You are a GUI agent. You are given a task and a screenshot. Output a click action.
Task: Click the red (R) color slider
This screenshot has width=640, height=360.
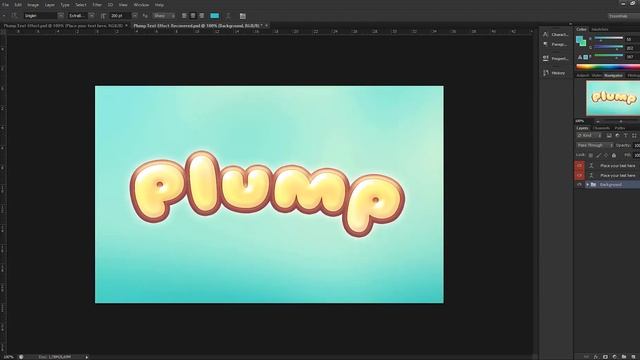point(609,39)
